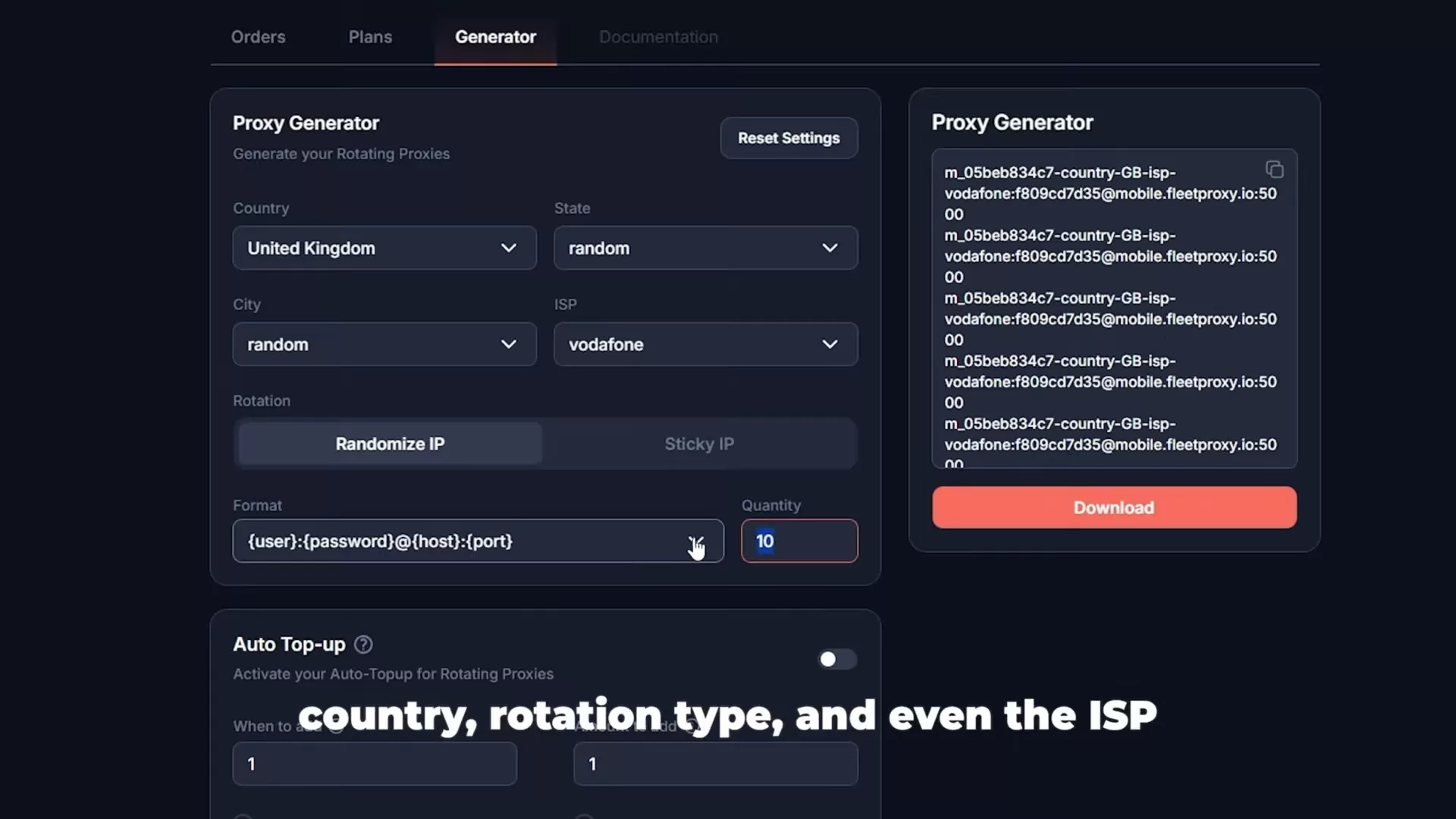Select the Generator tab
Image resolution: width=1456 pixels, height=819 pixels.
[x=495, y=36]
